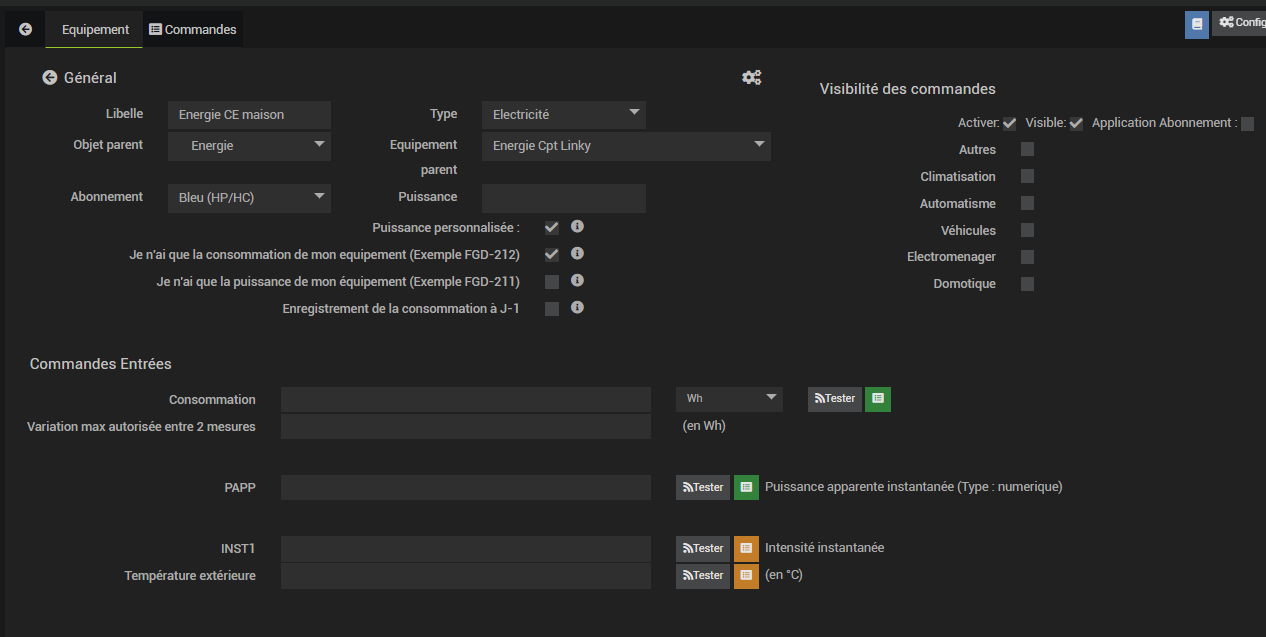Check the Climatisation visibility checkbox
The width and height of the screenshot is (1266, 637).
[1027, 177]
